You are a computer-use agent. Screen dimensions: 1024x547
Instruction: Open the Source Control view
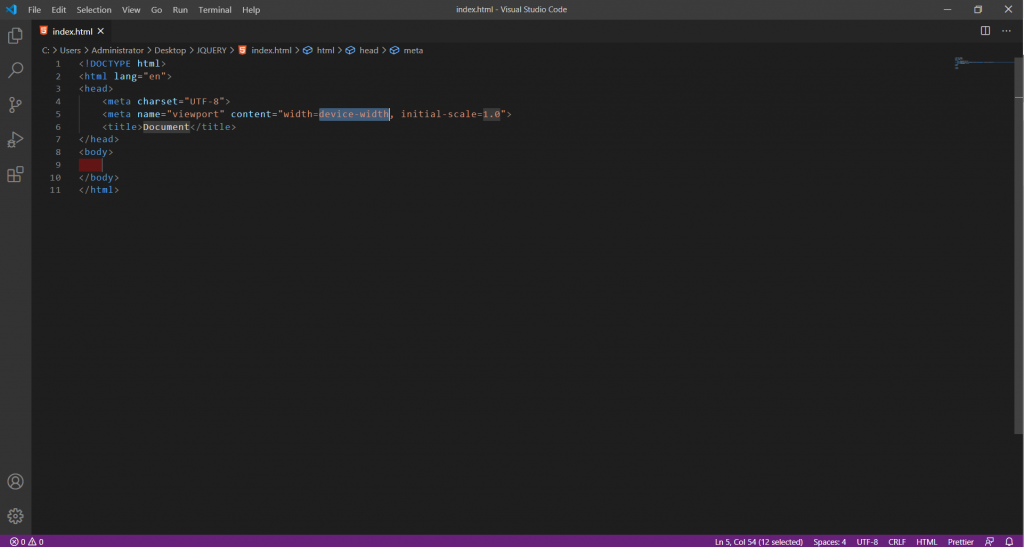(x=15, y=105)
